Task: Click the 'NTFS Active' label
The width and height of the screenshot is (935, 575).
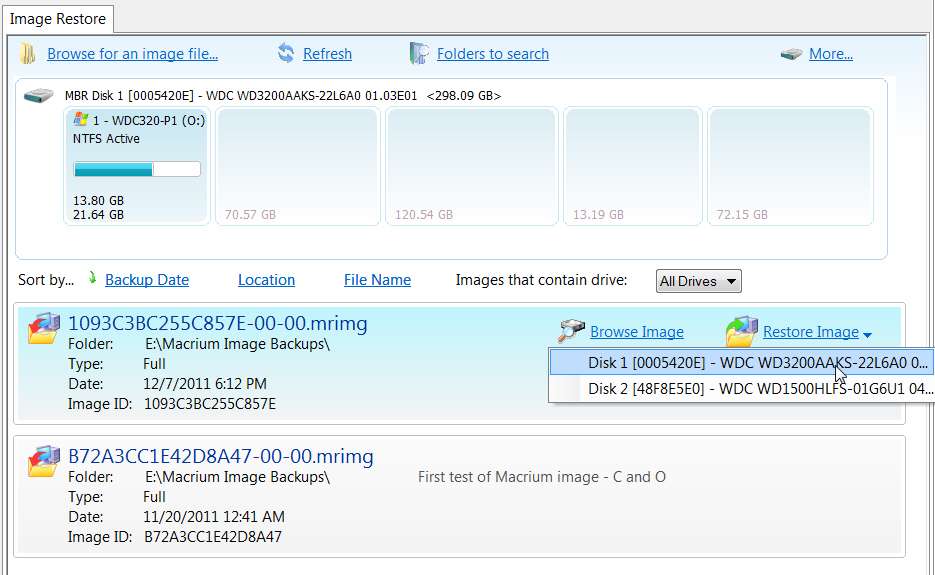Action: coord(106,138)
